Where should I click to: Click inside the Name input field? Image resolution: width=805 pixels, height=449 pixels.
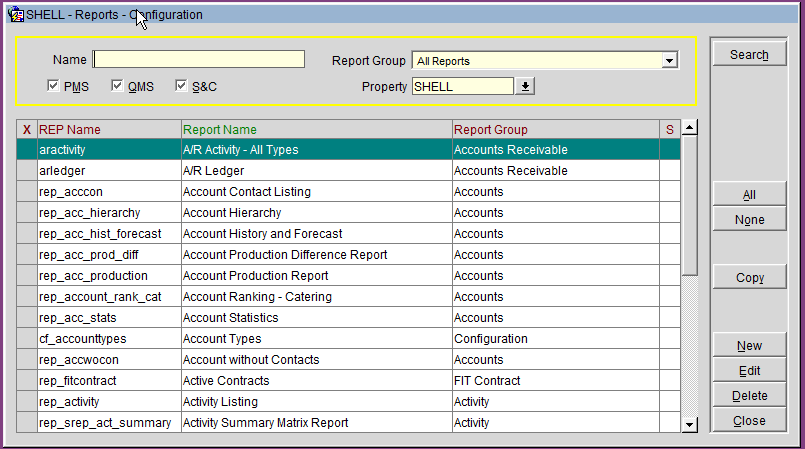pyautogui.click(x=198, y=60)
